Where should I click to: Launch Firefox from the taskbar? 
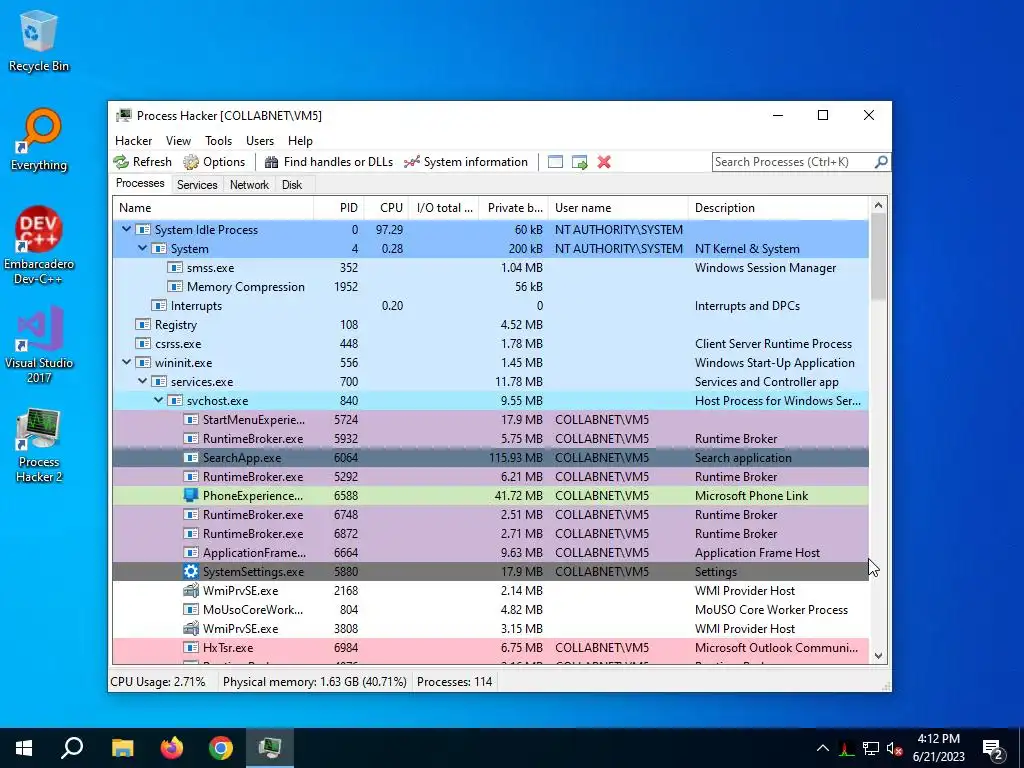[172, 748]
